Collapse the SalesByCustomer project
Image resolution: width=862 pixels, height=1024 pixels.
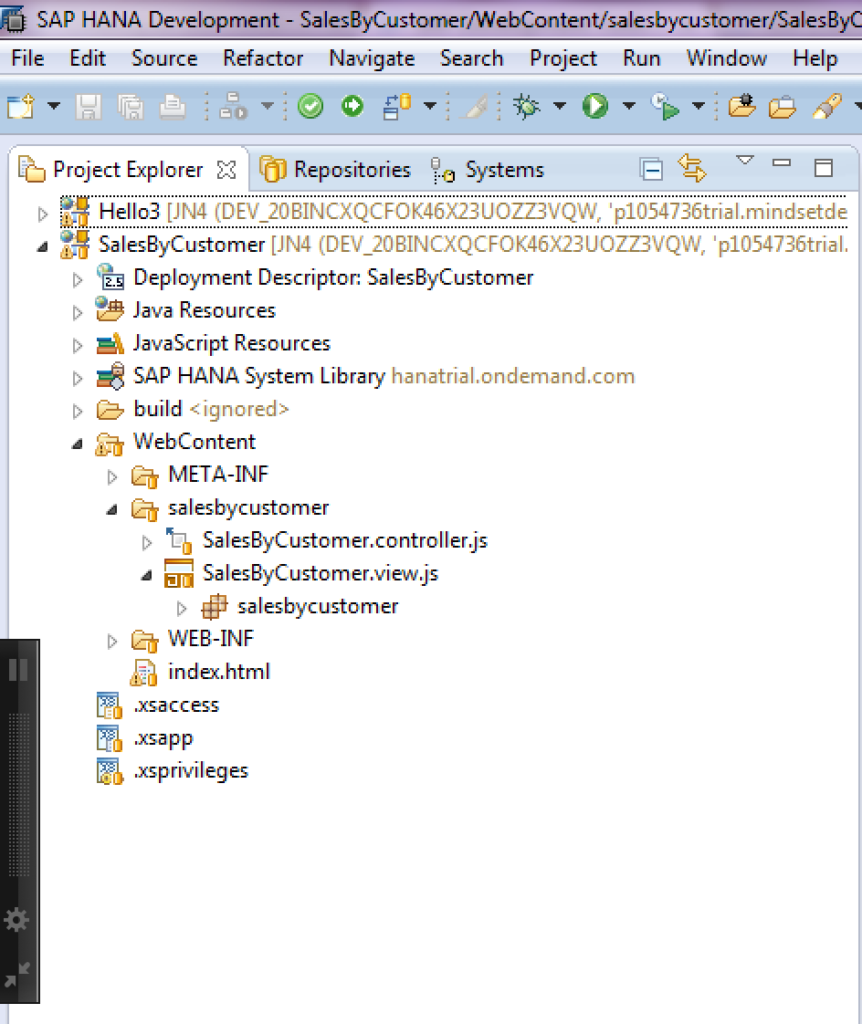point(42,247)
